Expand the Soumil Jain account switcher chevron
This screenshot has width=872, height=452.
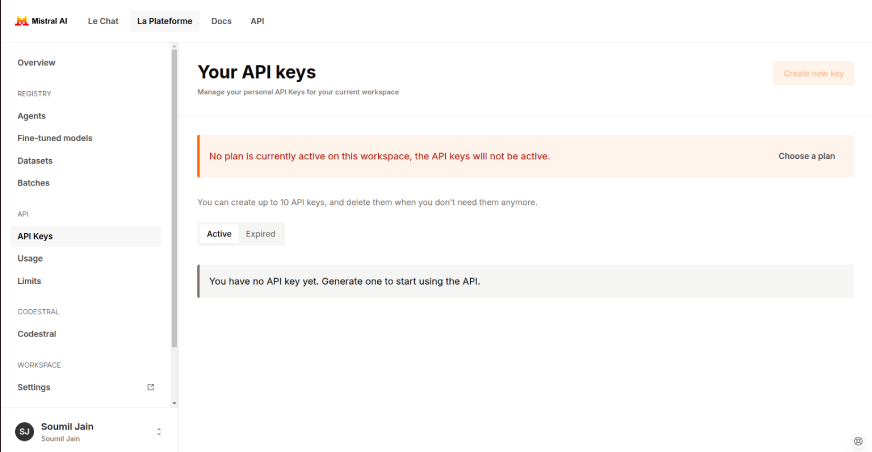pos(158,431)
